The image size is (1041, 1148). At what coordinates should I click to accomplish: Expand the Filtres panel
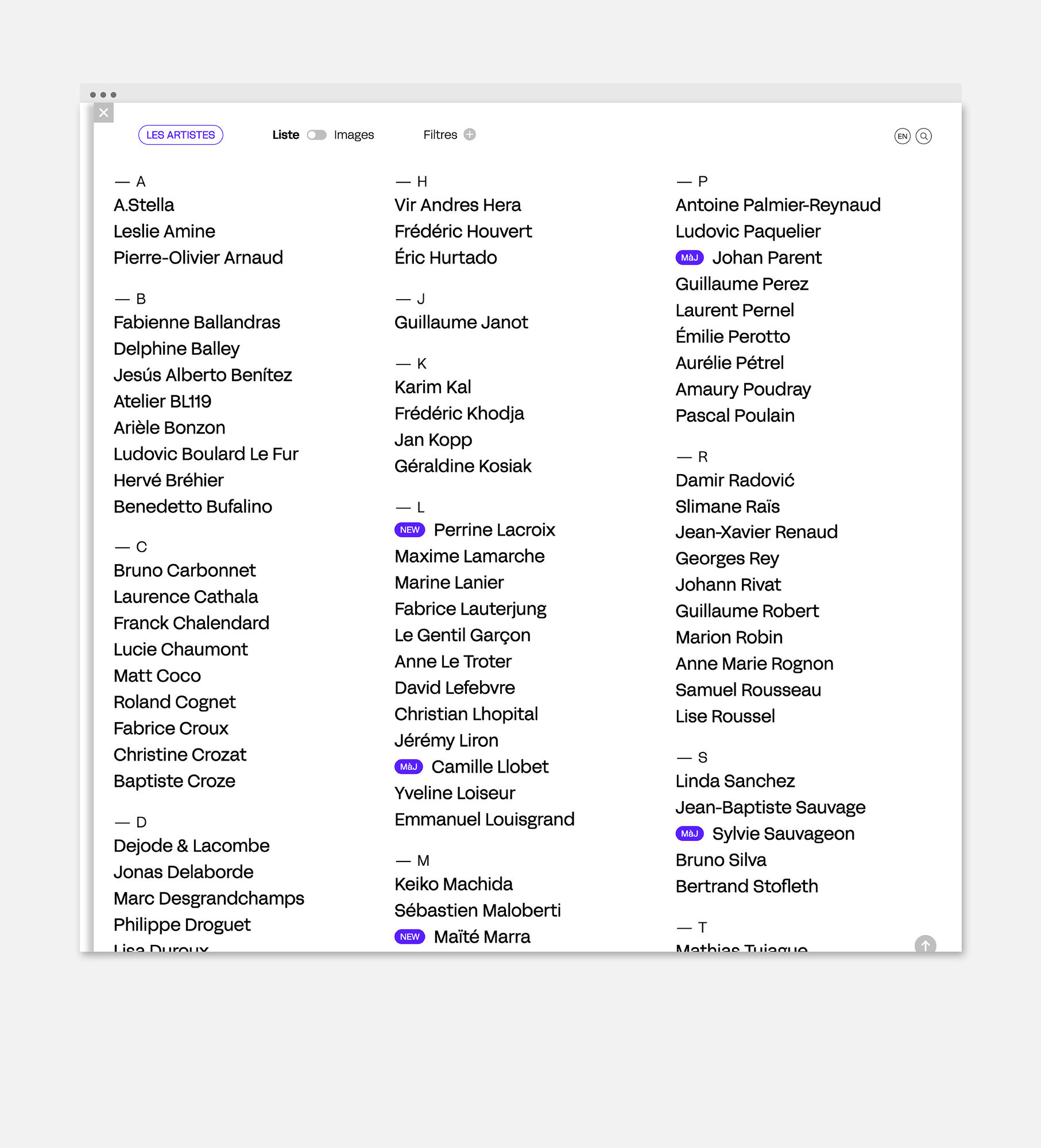440,134
